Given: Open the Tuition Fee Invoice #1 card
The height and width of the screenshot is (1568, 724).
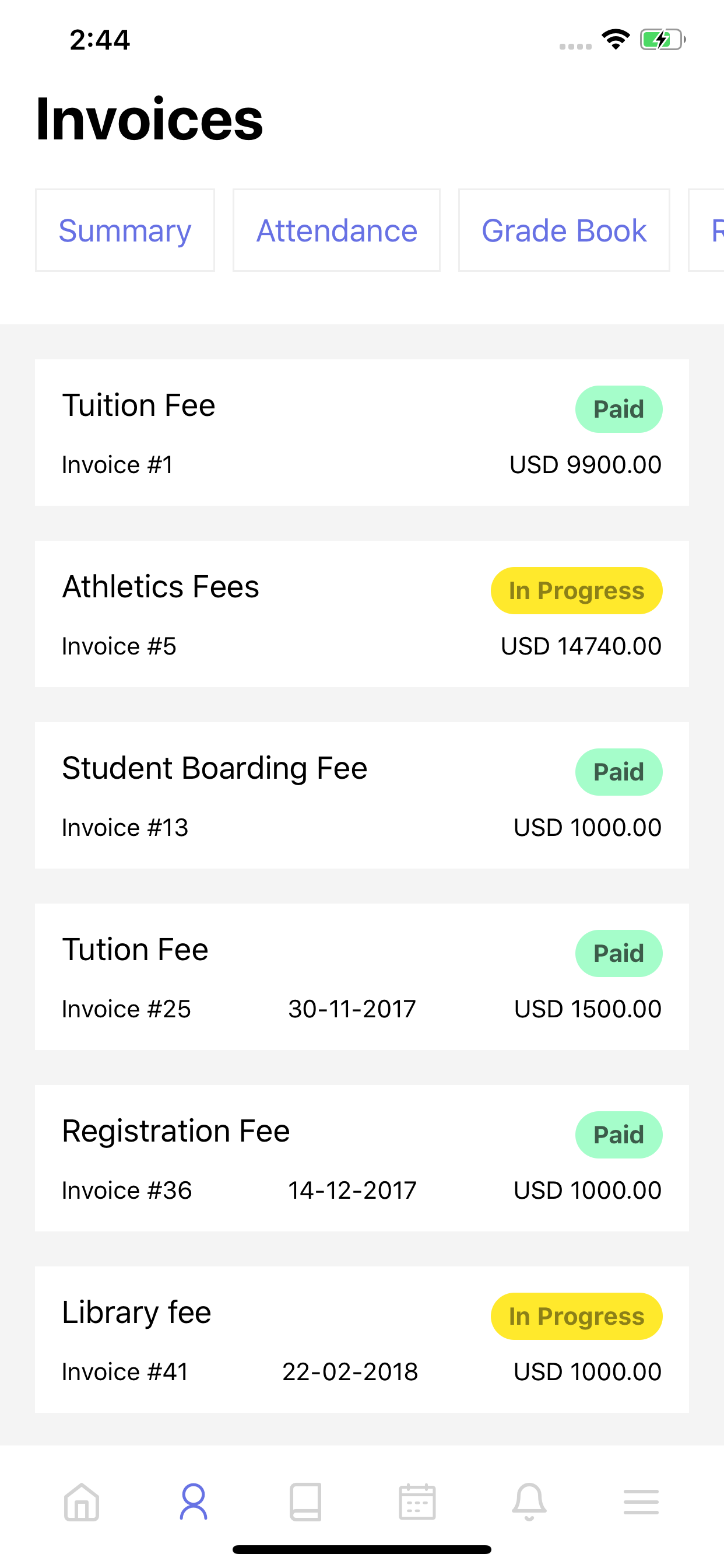Looking at the screenshot, I should click(362, 432).
